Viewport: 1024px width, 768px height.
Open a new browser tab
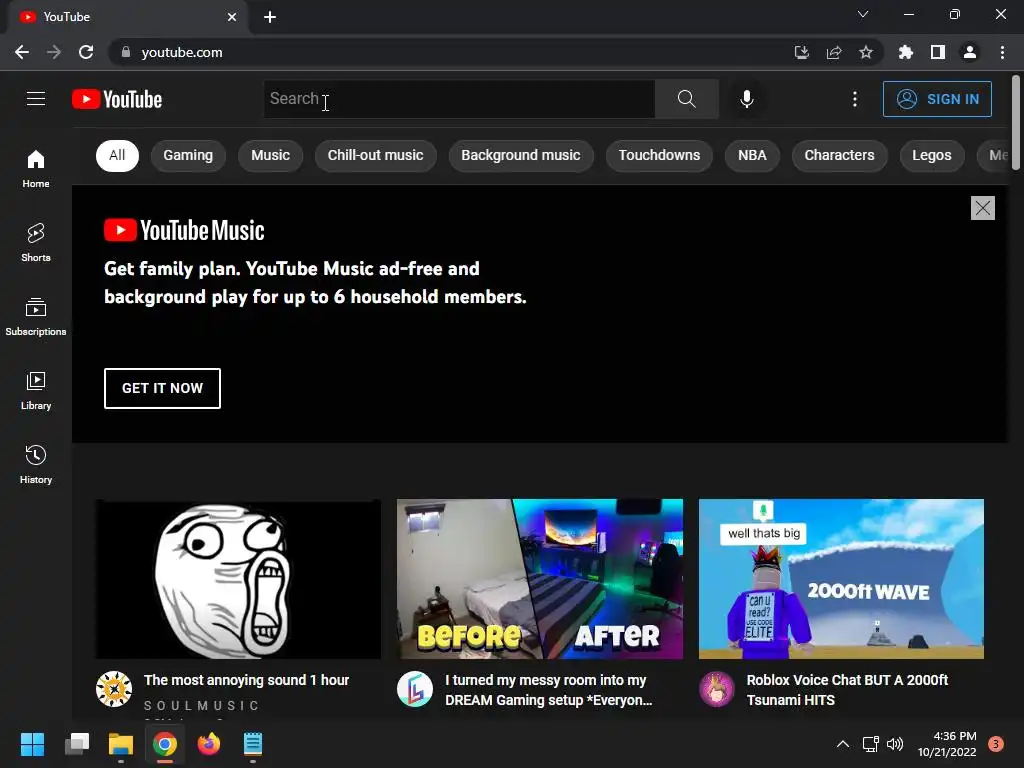[x=270, y=17]
